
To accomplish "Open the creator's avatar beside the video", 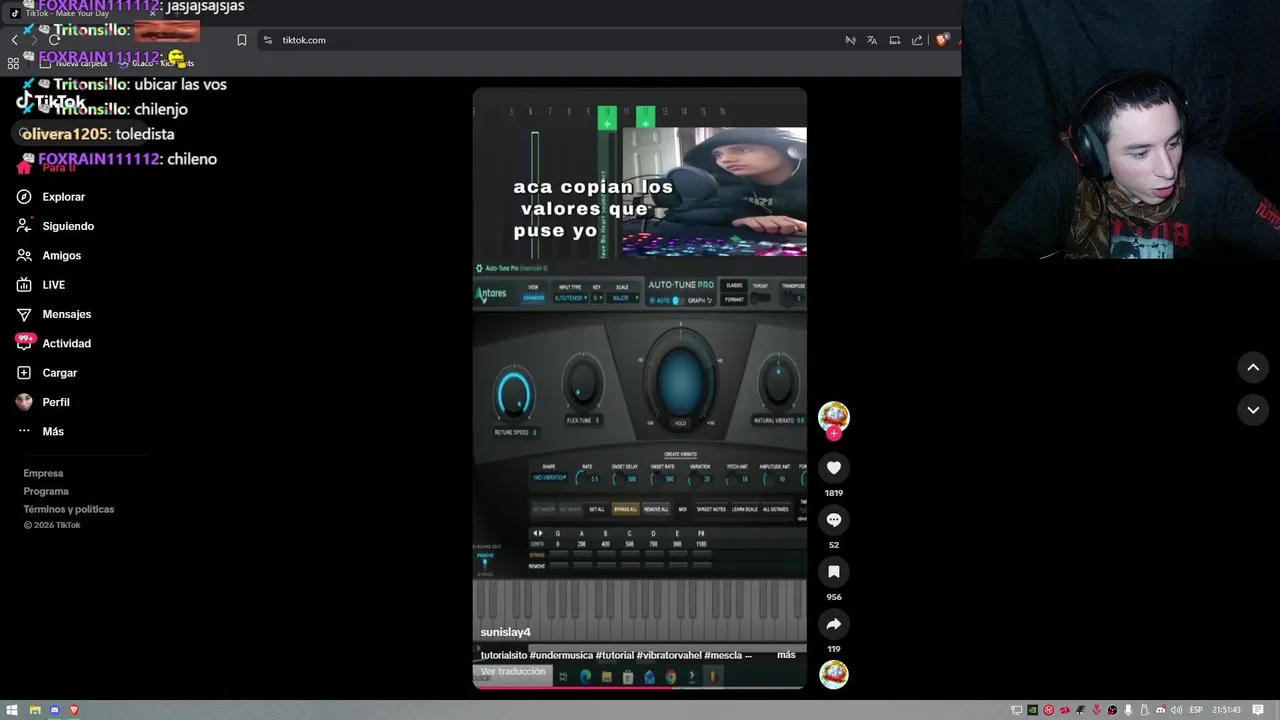I will (x=834, y=416).
